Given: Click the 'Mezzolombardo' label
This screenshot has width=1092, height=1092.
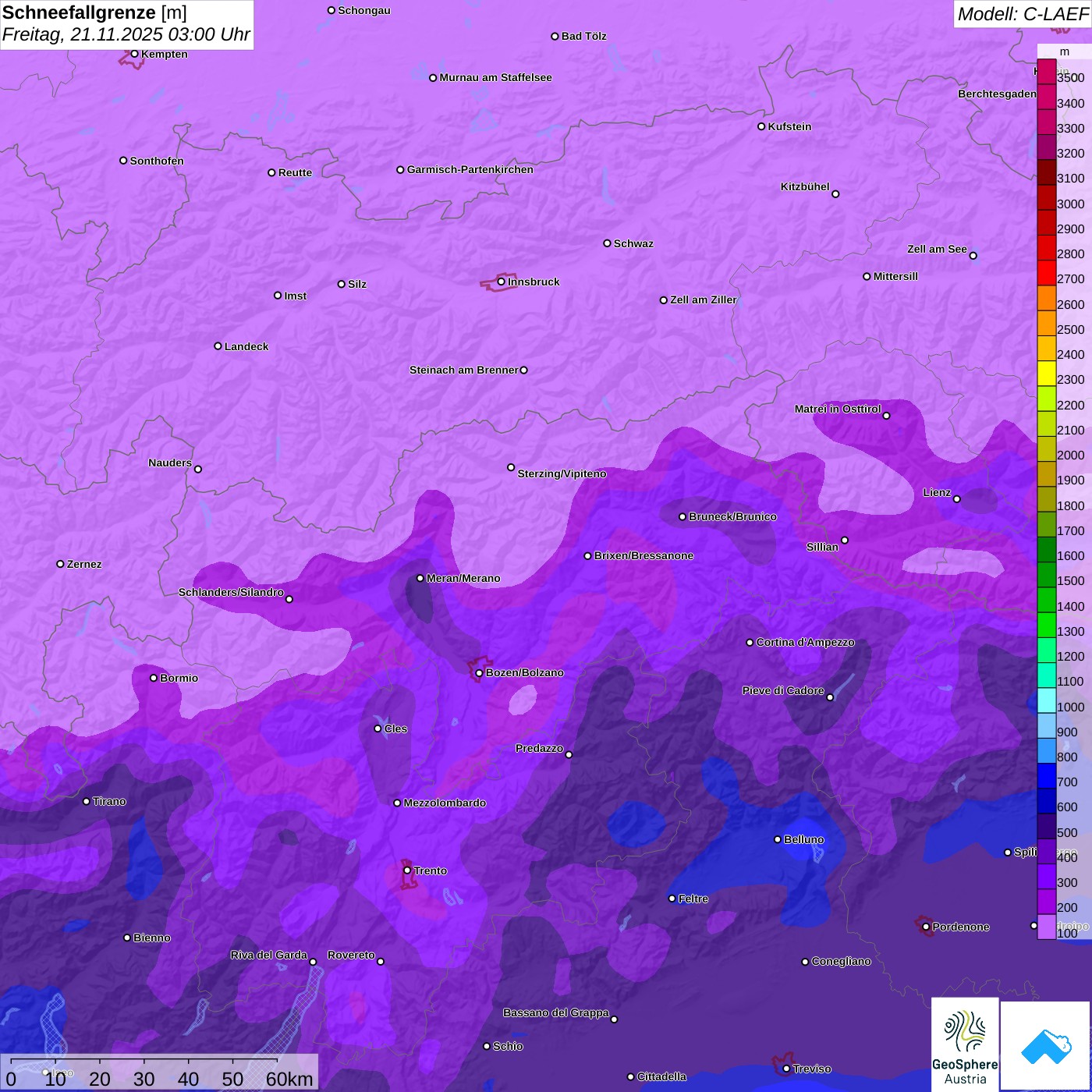Looking at the screenshot, I should (445, 803).
